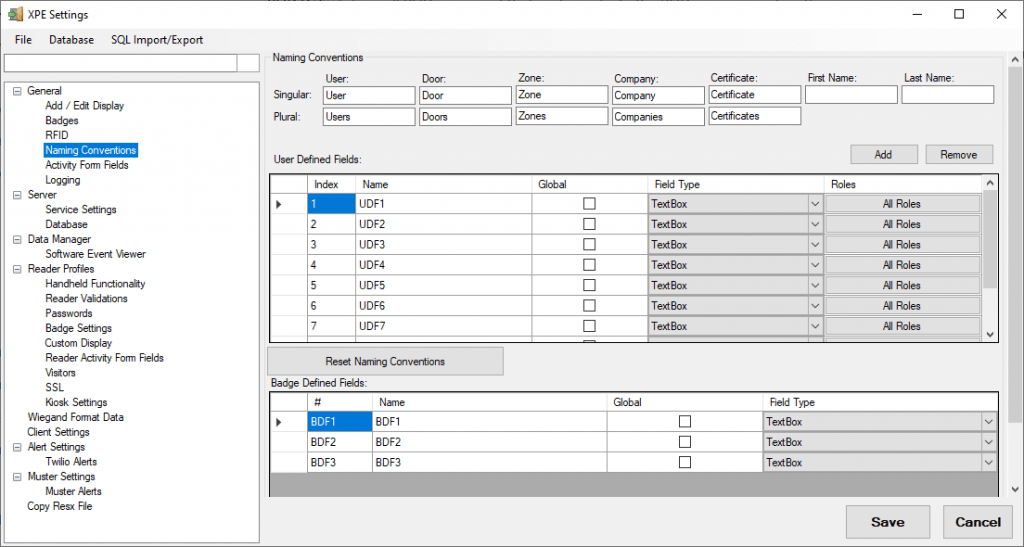
Task: Open Field Type dropdown for UDF1
Action: 814,204
